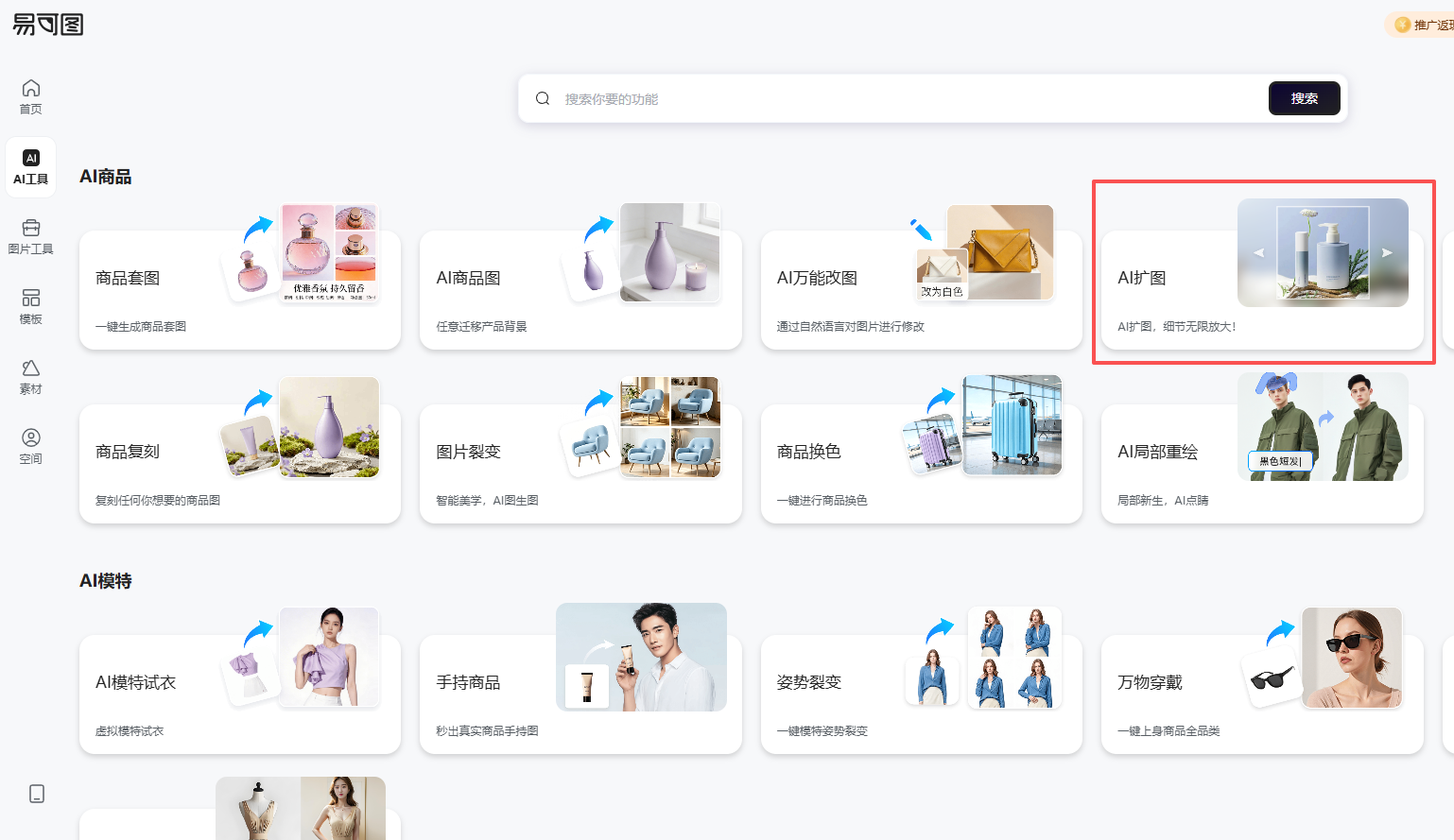Click the skincare bottle thumbnail on AI扩图

pyautogui.click(x=1323, y=252)
